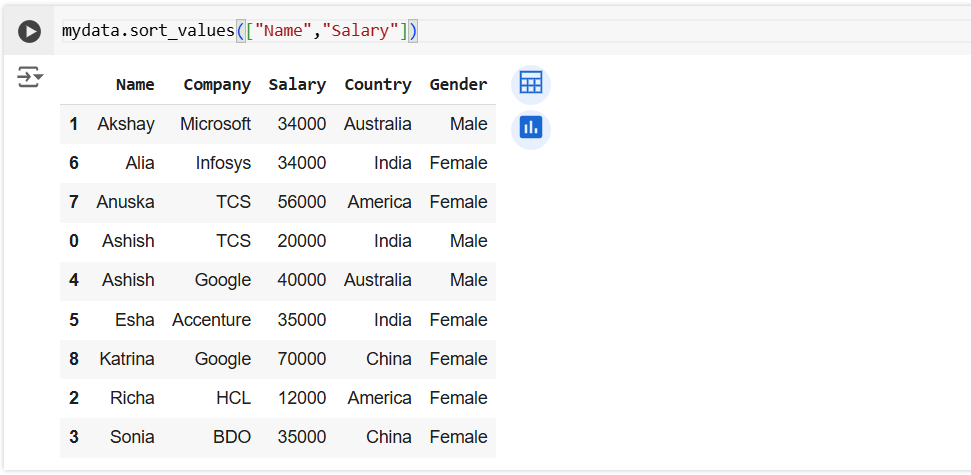Open suggested charts for this dataframe
This screenshot has height=475, width=971.
pyautogui.click(x=530, y=129)
